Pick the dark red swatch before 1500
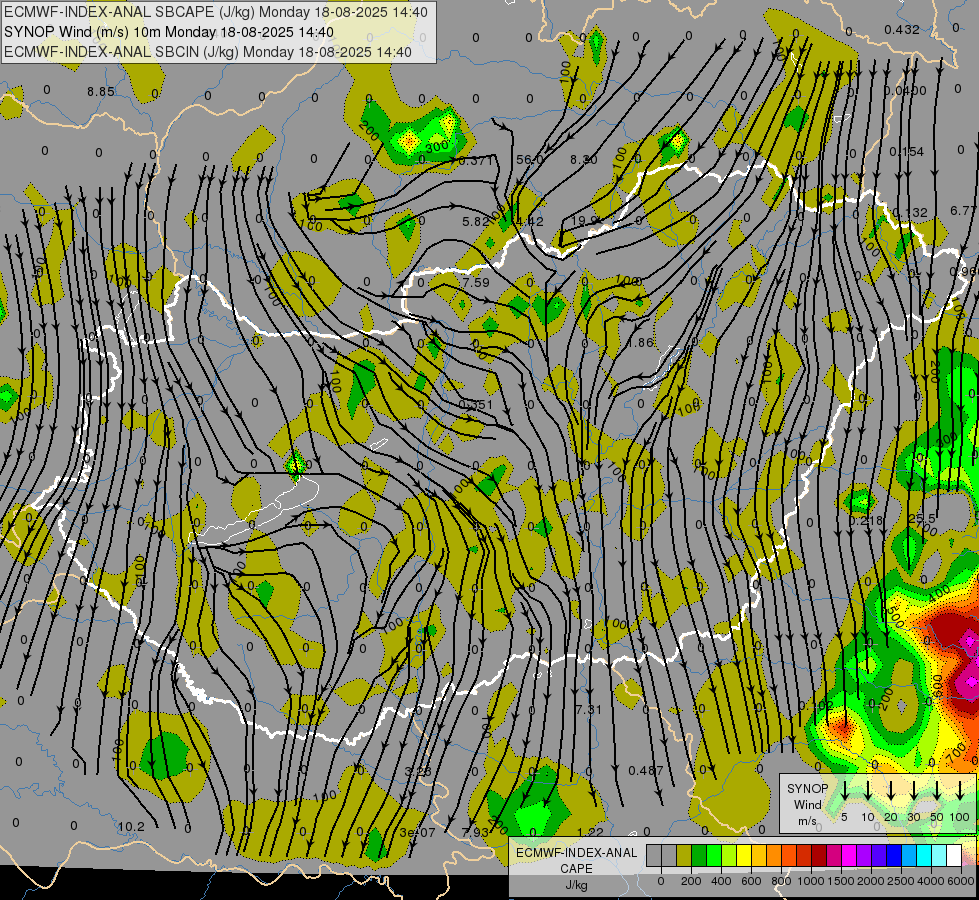Image resolution: width=979 pixels, height=900 pixels. (x=819, y=856)
